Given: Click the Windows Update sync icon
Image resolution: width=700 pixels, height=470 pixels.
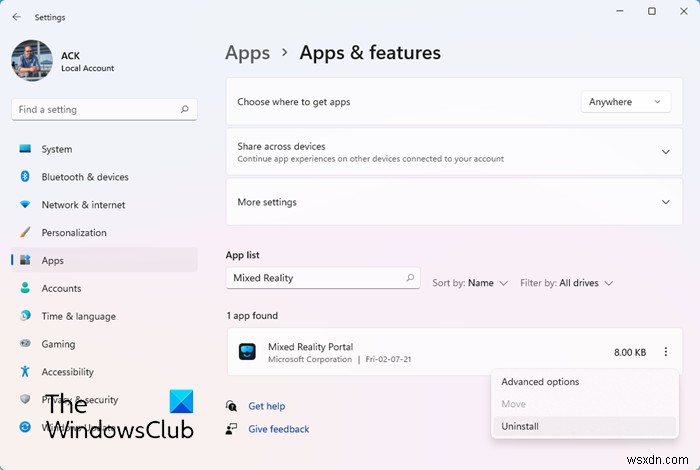Looking at the screenshot, I should [x=25, y=427].
